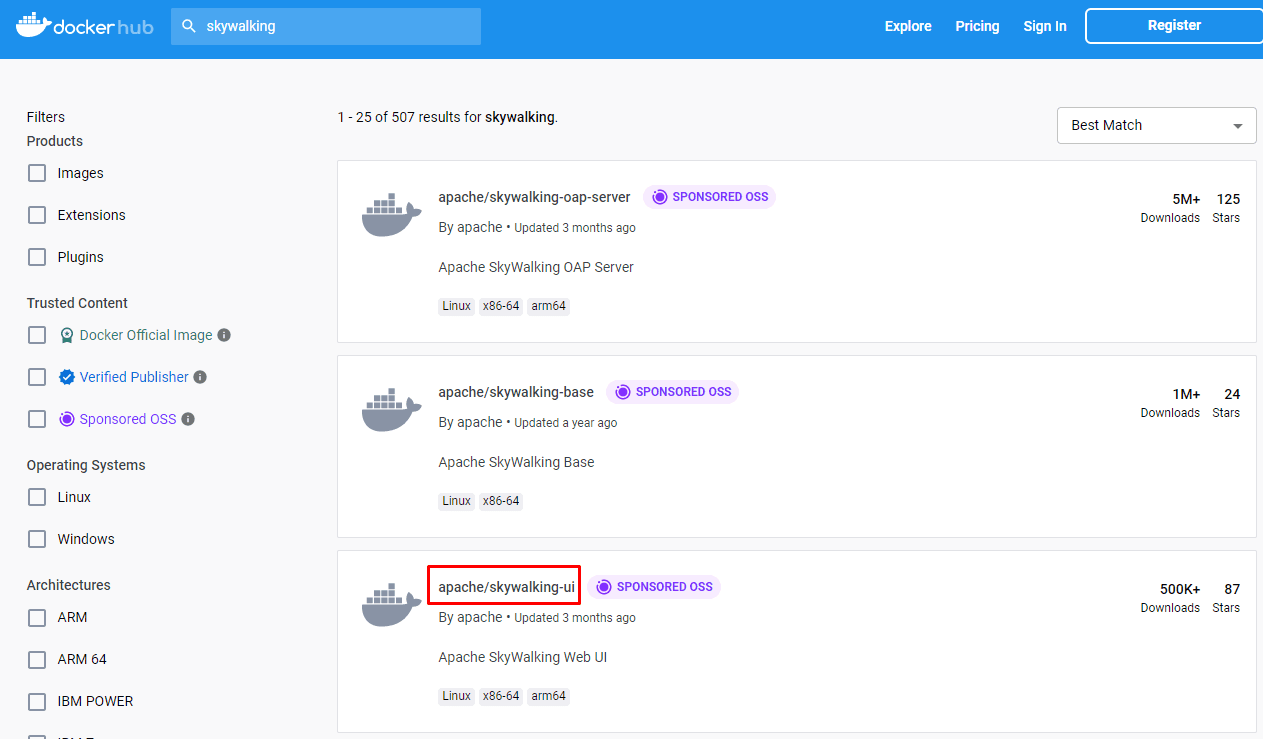Viewport: 1263px width, 739px height.
Task: Click Sponsored OSS badge on skywalking-ui
Action: (x=654, y=587)
